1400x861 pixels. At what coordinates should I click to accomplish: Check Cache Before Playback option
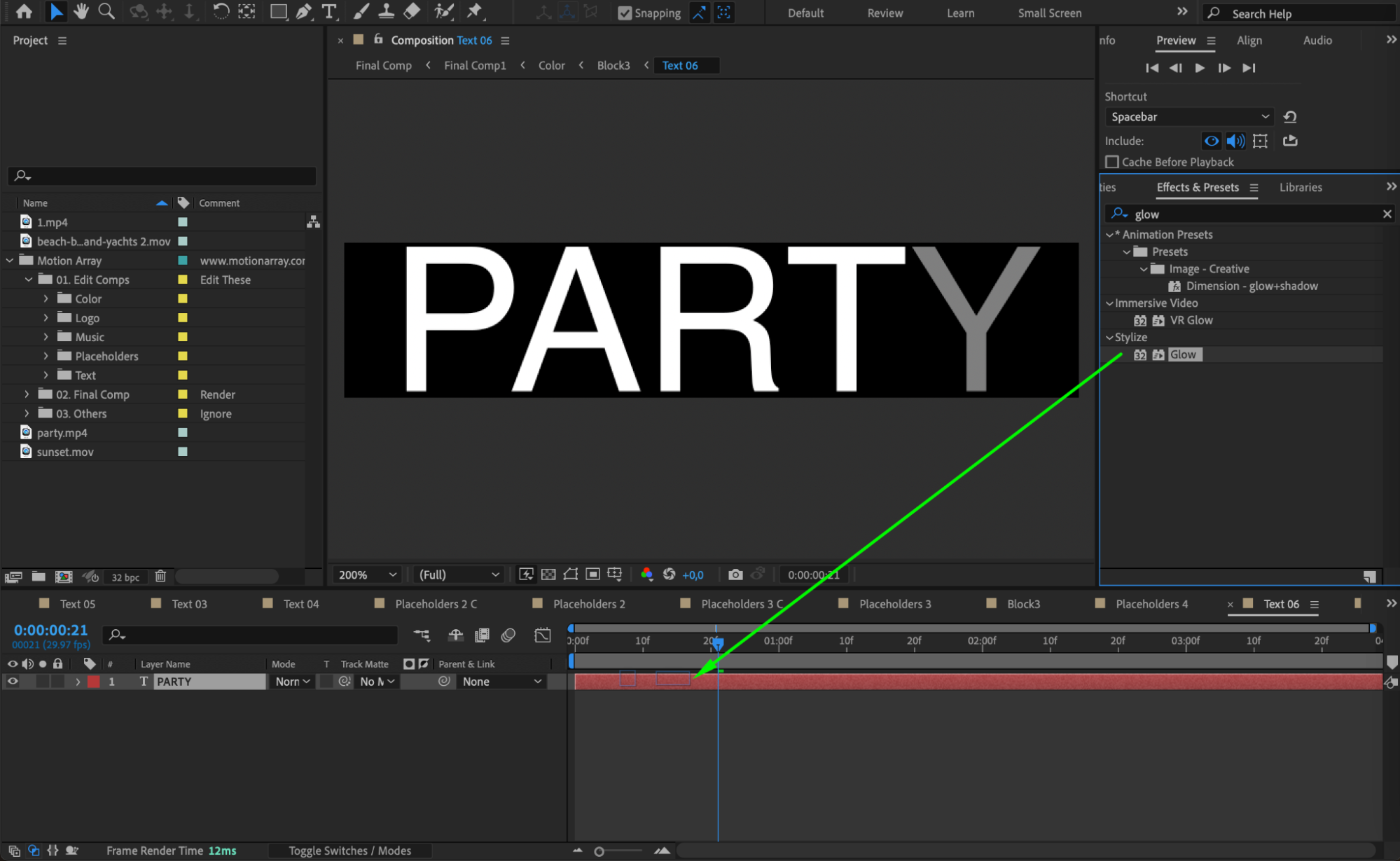click(1112, 162)
